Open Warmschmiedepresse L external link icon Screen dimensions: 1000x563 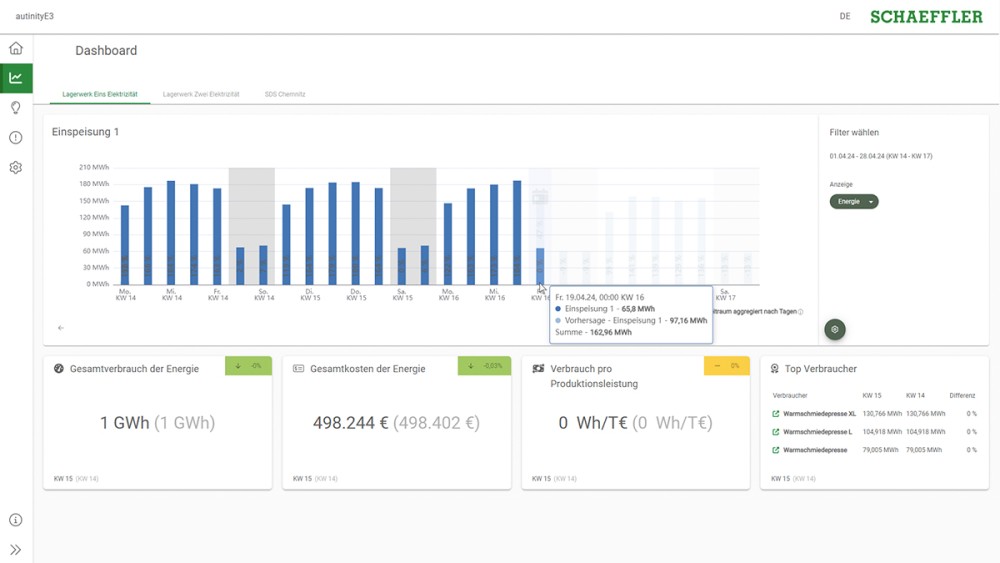(776, 432)
